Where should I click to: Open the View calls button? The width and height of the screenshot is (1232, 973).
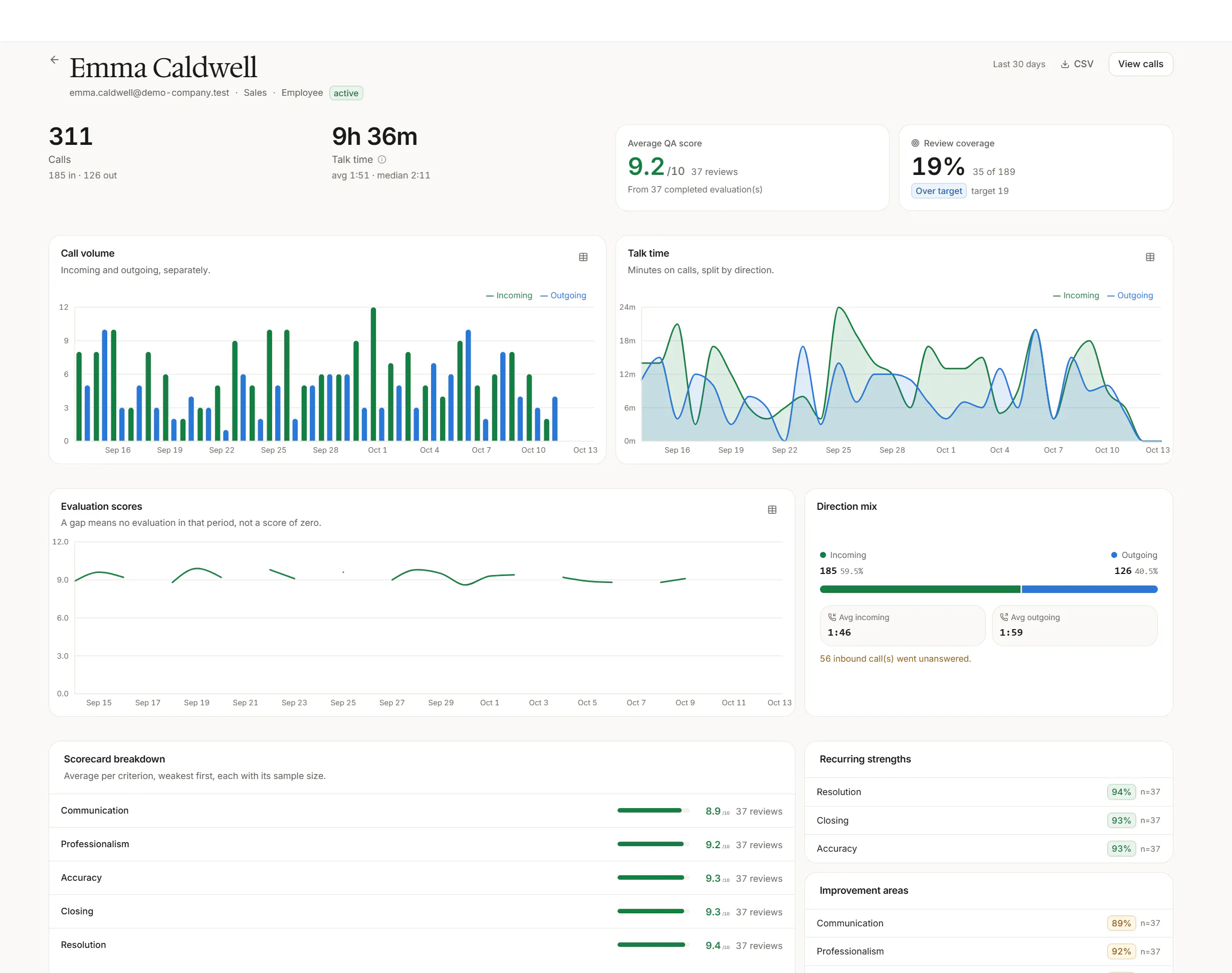pos(1140,64)
